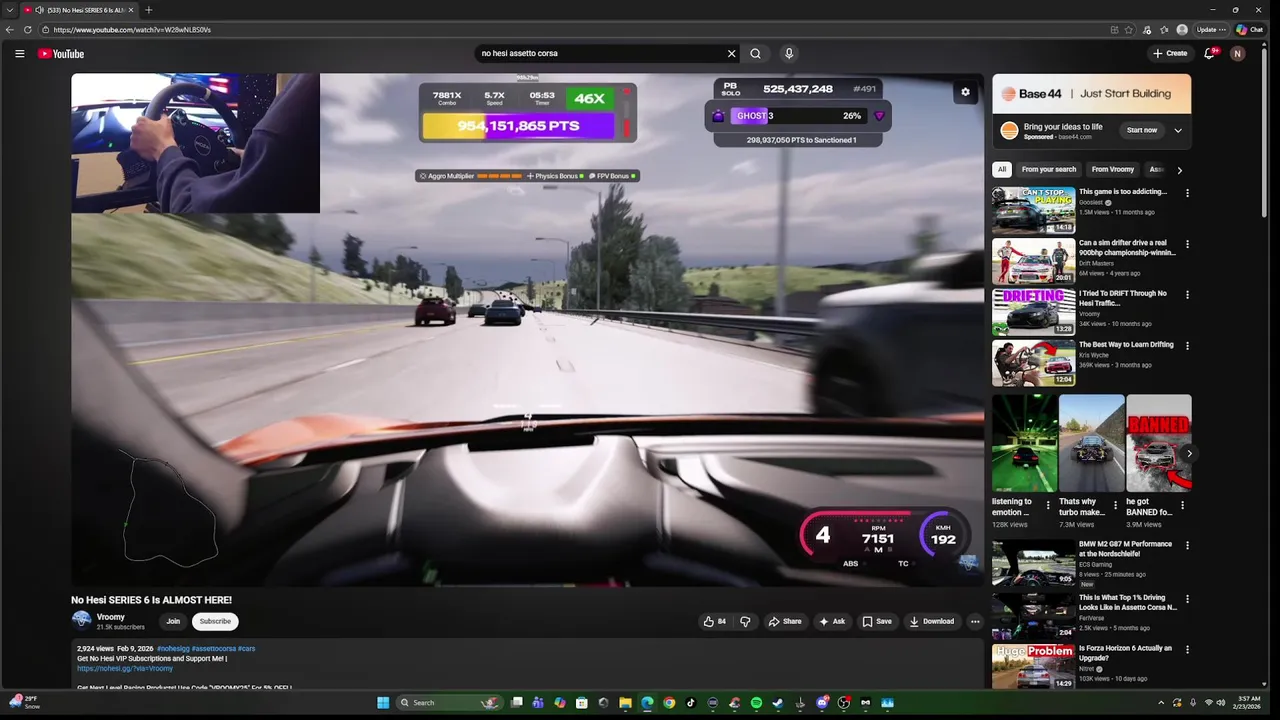The width and height of the screenshot is (1280, 720).
Task: Share the video
Action: [x=785, y=621]
